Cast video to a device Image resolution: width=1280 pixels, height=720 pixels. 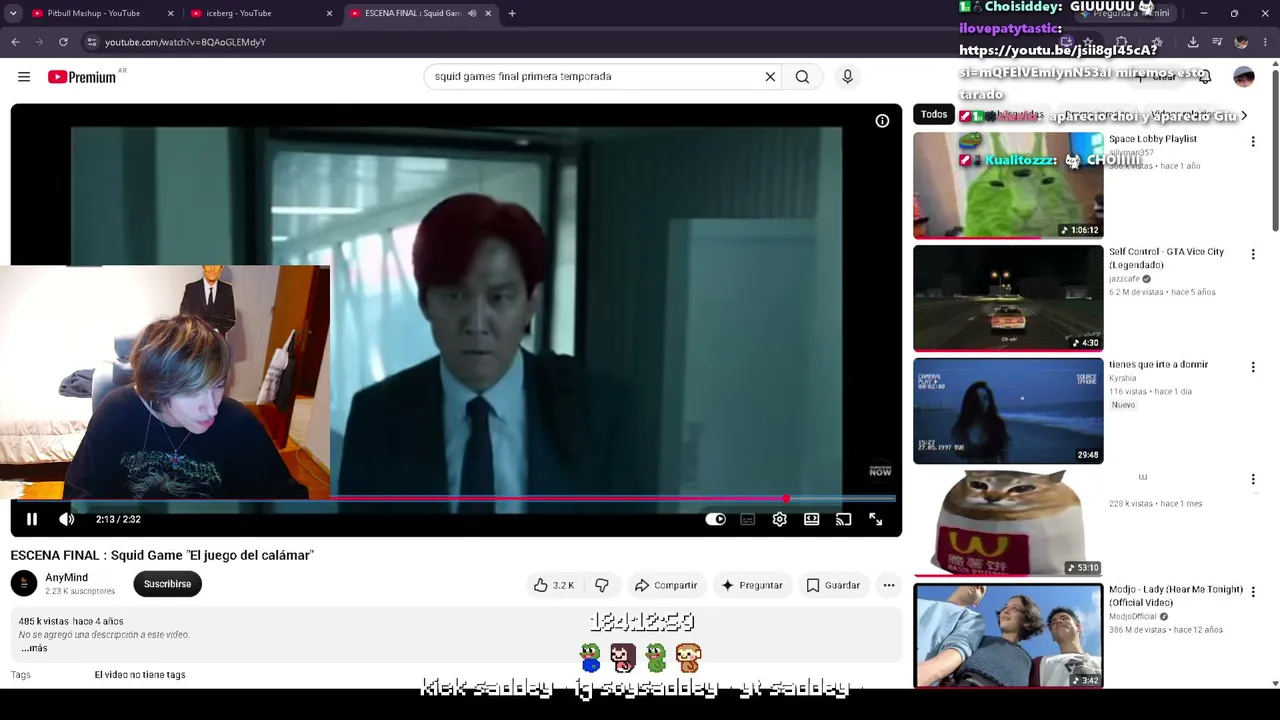coord(843,519)
